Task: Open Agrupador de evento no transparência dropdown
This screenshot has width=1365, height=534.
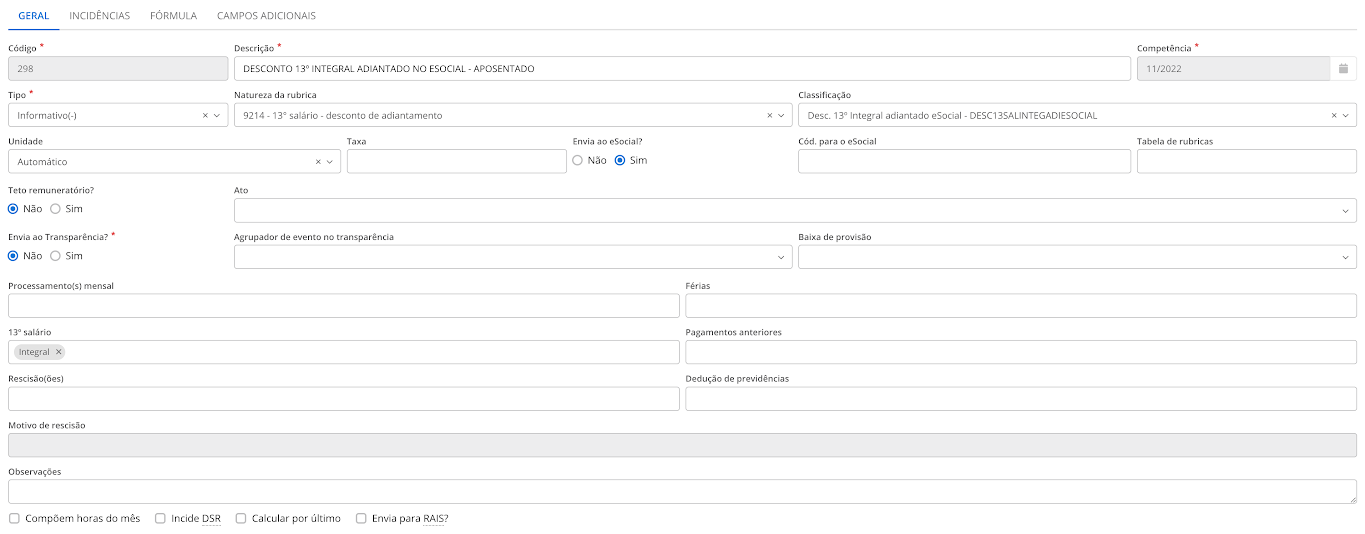Action: (x=781, y=257)
